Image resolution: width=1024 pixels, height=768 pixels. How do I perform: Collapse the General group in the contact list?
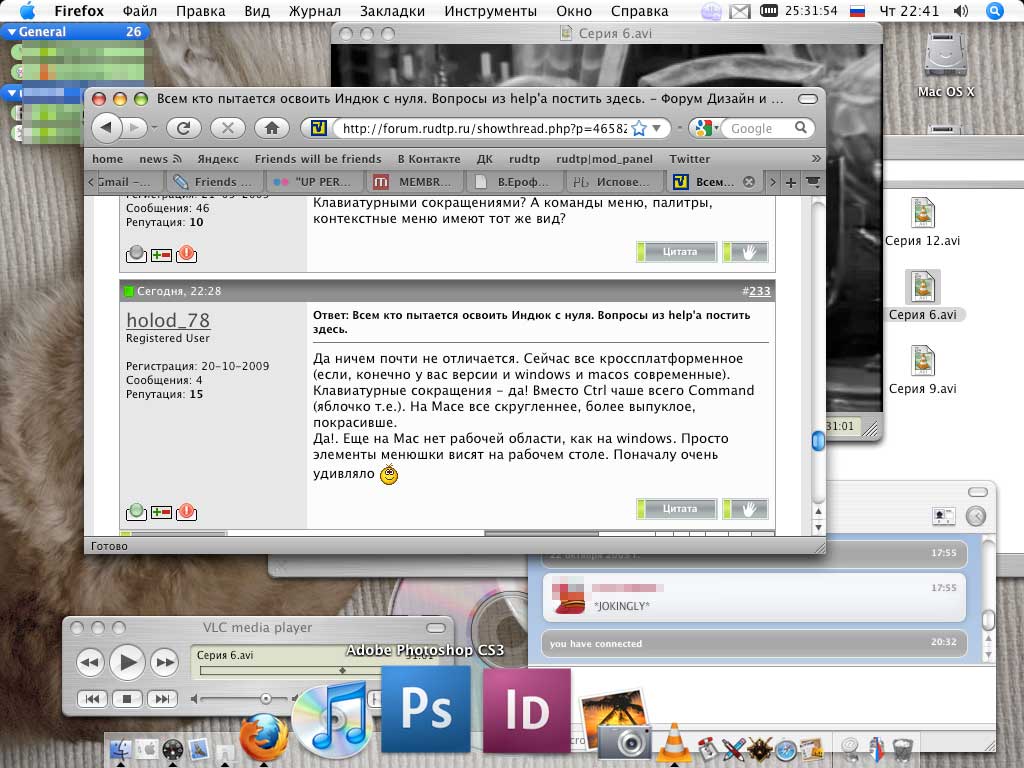[12, 31]
